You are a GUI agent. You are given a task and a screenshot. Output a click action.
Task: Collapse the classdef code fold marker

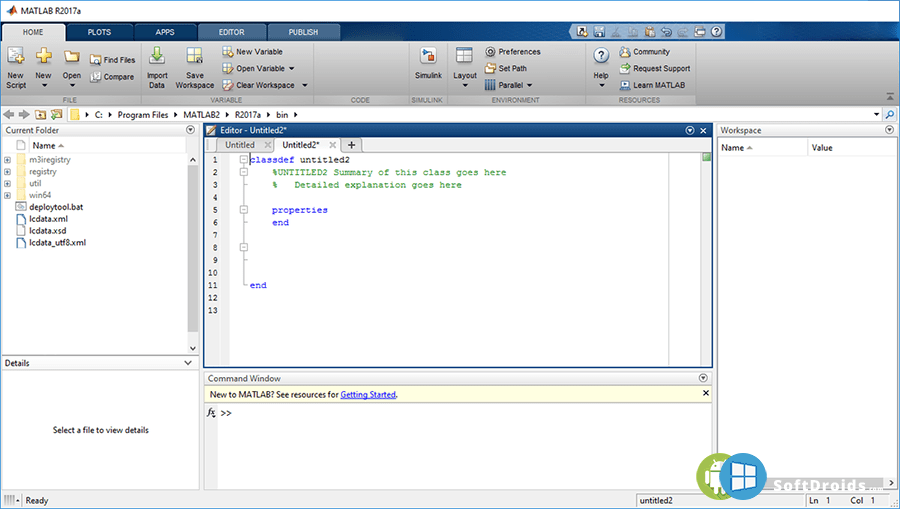(244, 160)
